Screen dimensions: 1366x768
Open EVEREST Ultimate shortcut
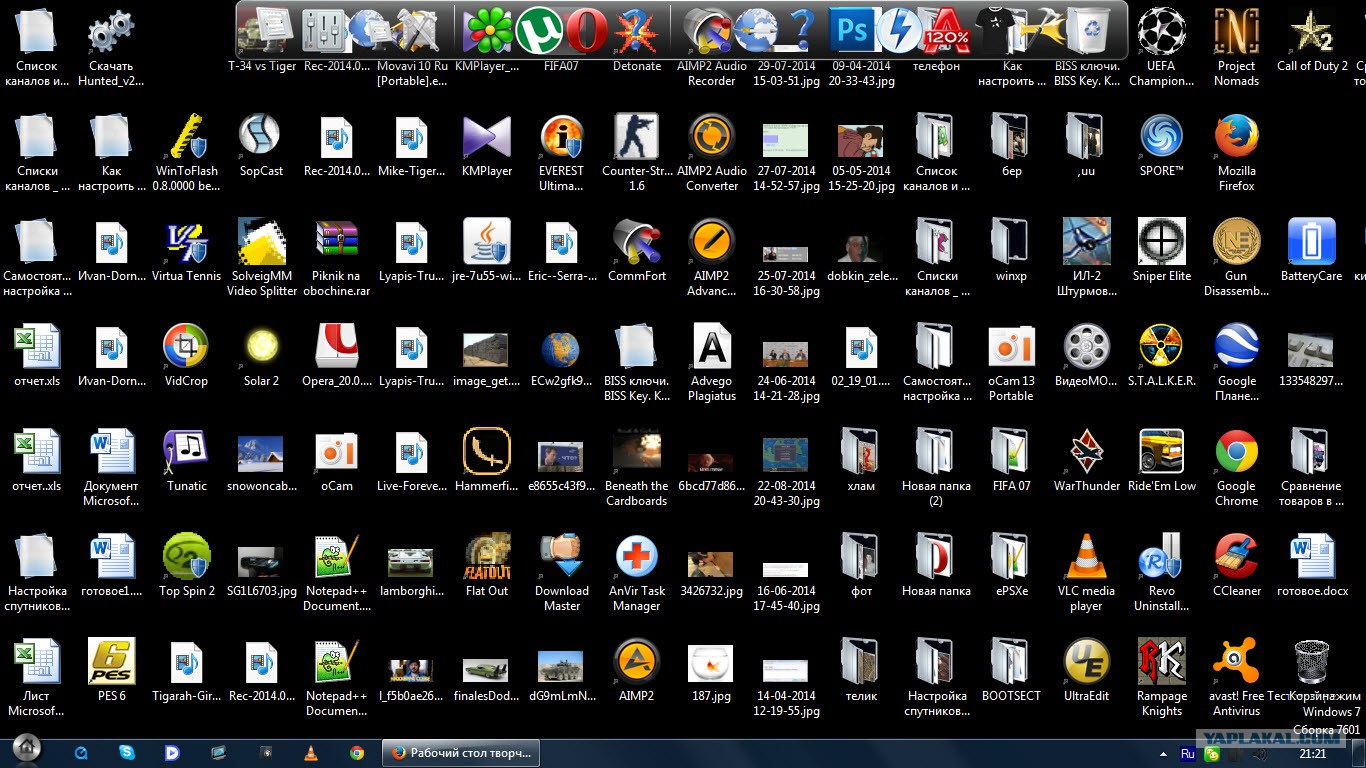click(561, 153)
